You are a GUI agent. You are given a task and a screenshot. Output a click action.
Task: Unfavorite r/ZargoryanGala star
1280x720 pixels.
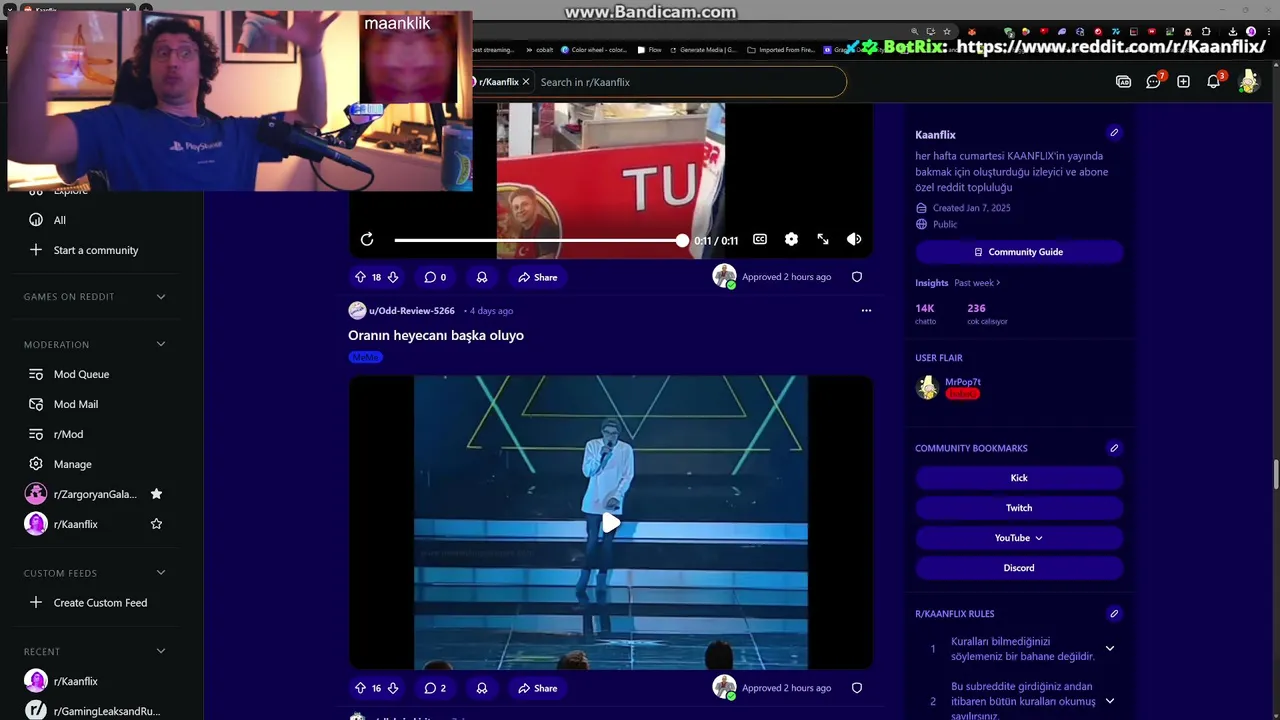156,494
